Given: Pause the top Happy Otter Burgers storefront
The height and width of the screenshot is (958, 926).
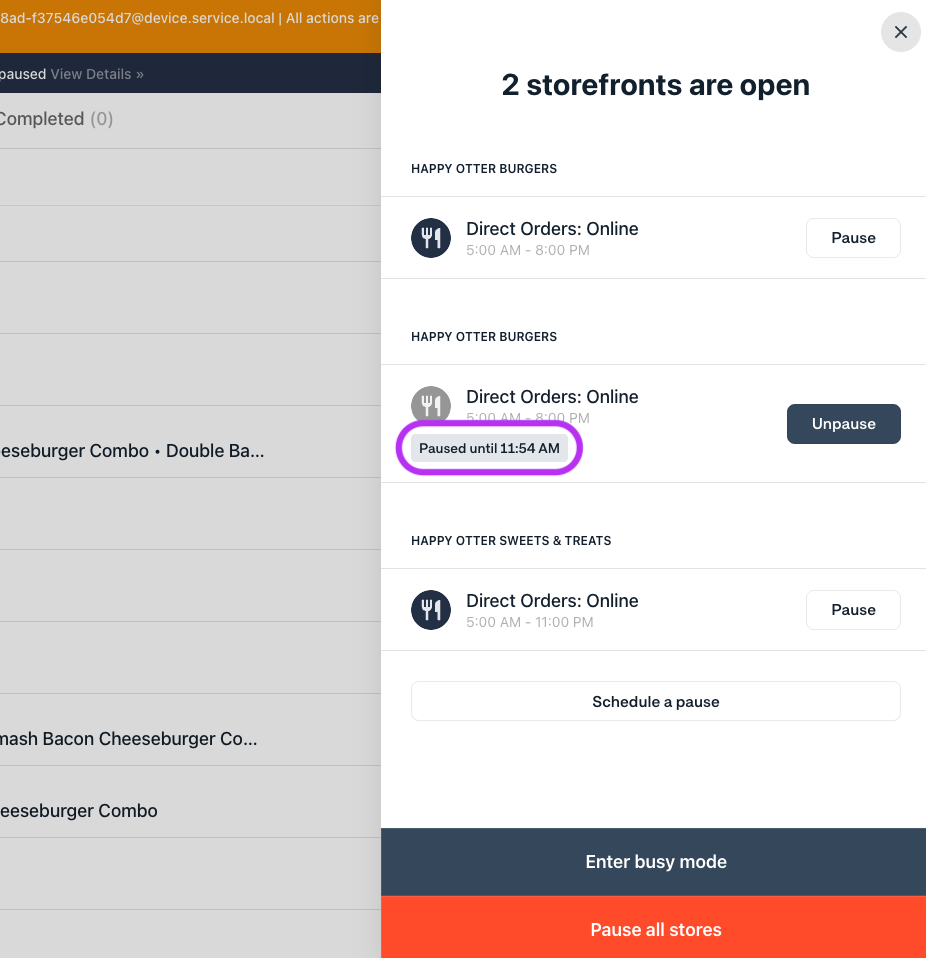Looking at the screenshot, I should point(853,238).
